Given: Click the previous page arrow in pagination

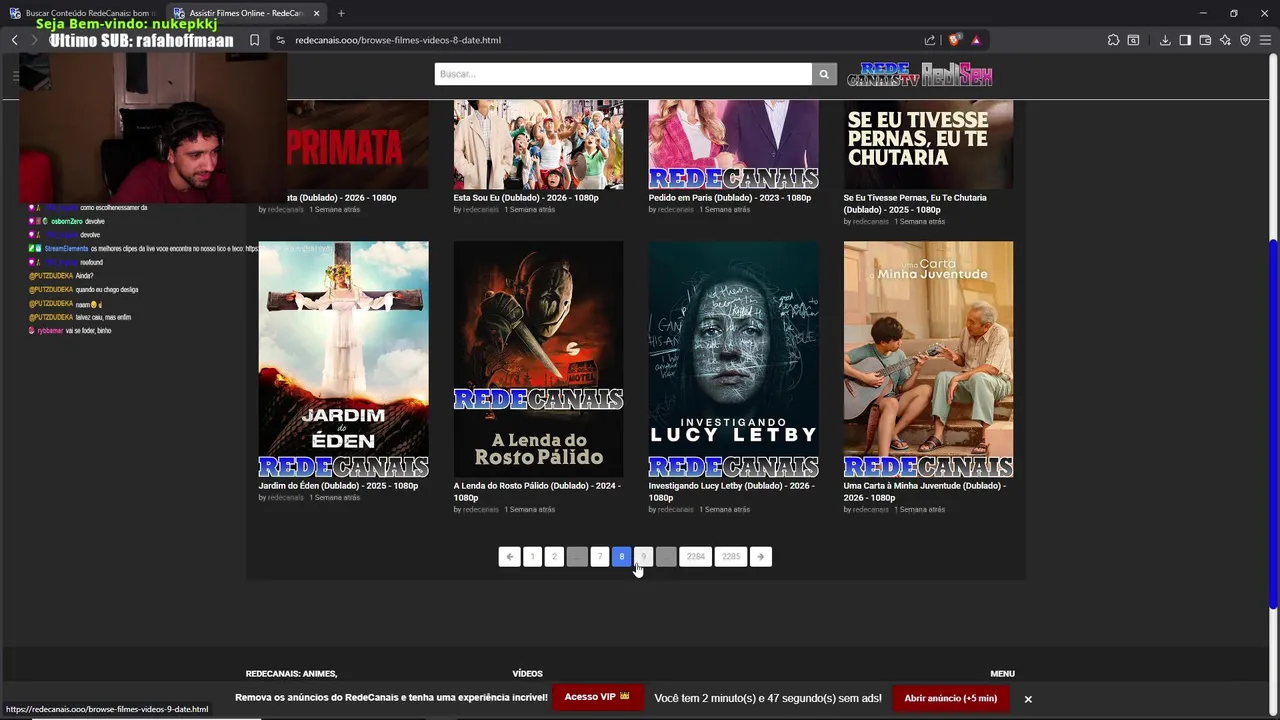Looking at the screenshot, I should pos(509,557).
